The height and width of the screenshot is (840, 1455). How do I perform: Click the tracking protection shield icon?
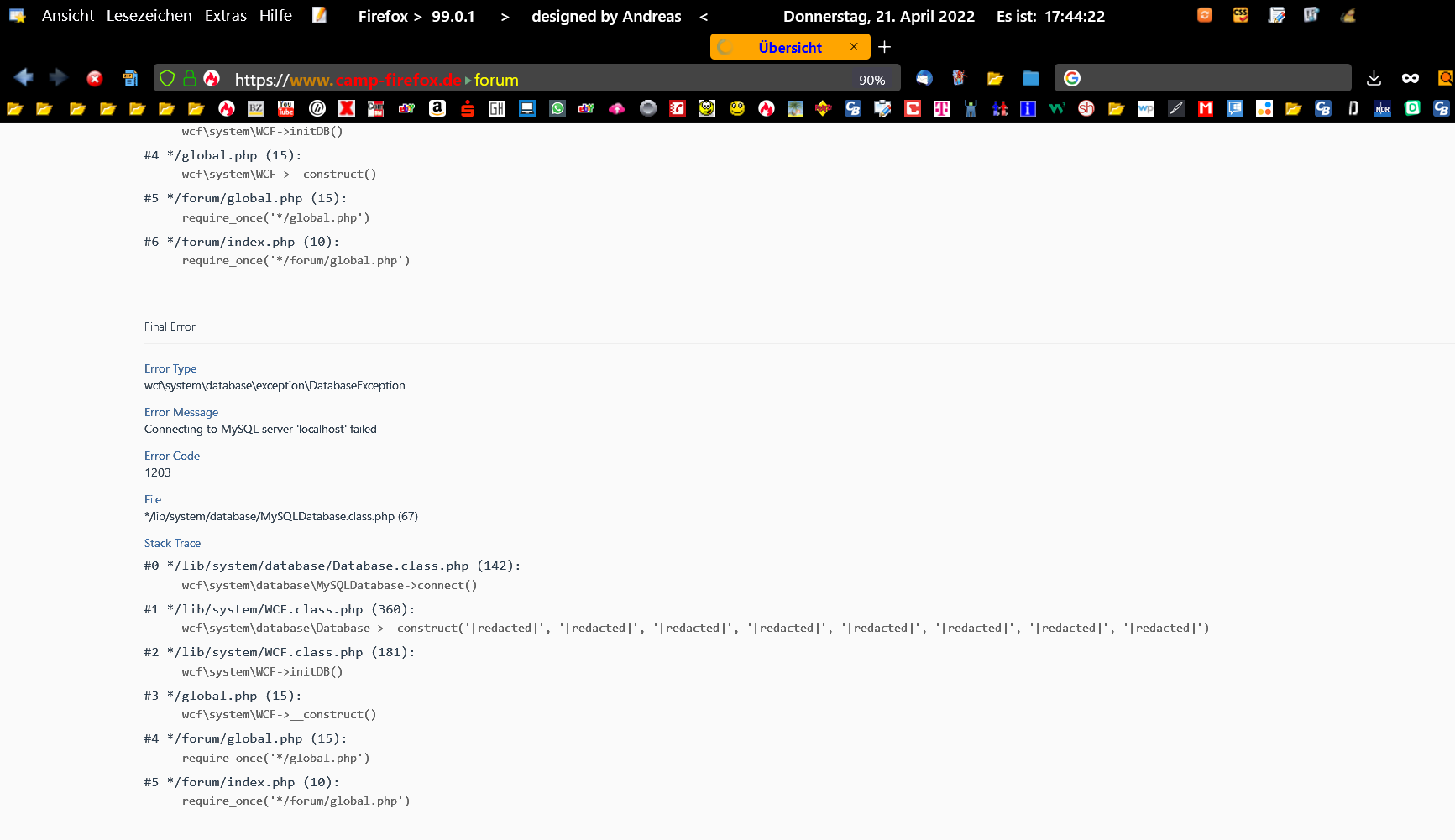[167, 79]
